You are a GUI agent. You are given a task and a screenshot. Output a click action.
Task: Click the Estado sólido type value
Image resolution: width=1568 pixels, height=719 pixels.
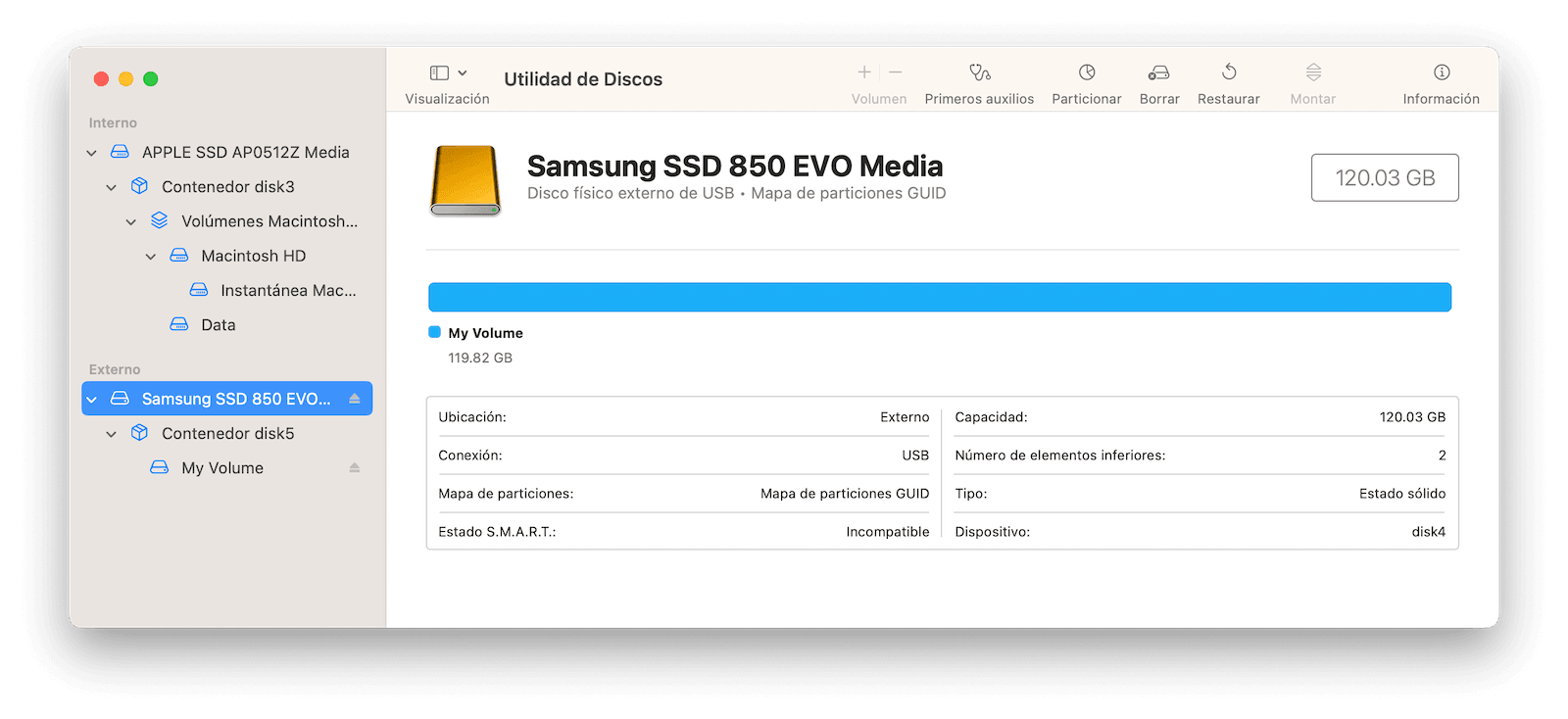tap(1402, 494)
